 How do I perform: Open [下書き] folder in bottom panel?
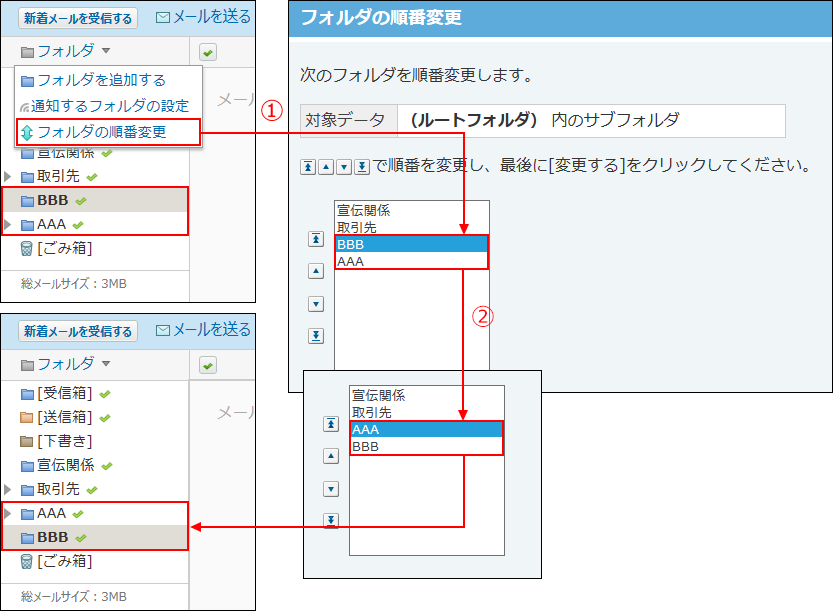[x=65, y=441]
